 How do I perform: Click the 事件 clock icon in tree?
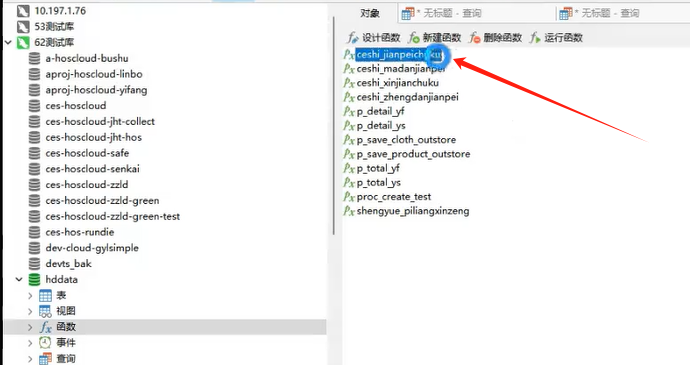pos(45,343)
